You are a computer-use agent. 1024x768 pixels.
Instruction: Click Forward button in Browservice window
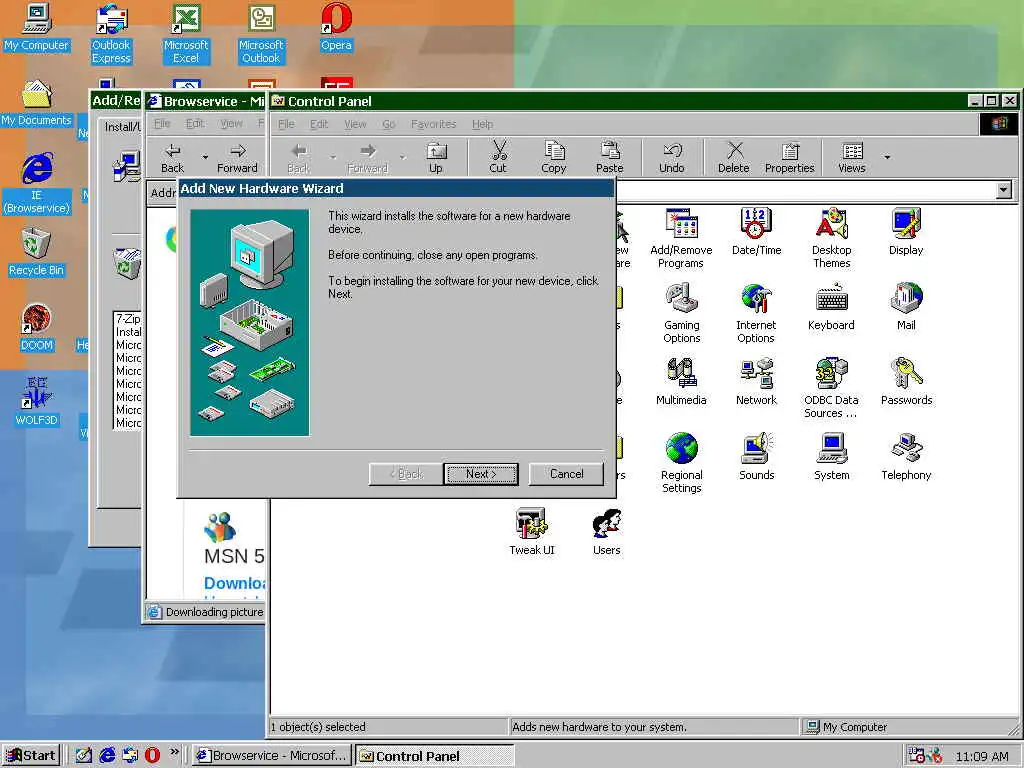(x=237, y=158)
